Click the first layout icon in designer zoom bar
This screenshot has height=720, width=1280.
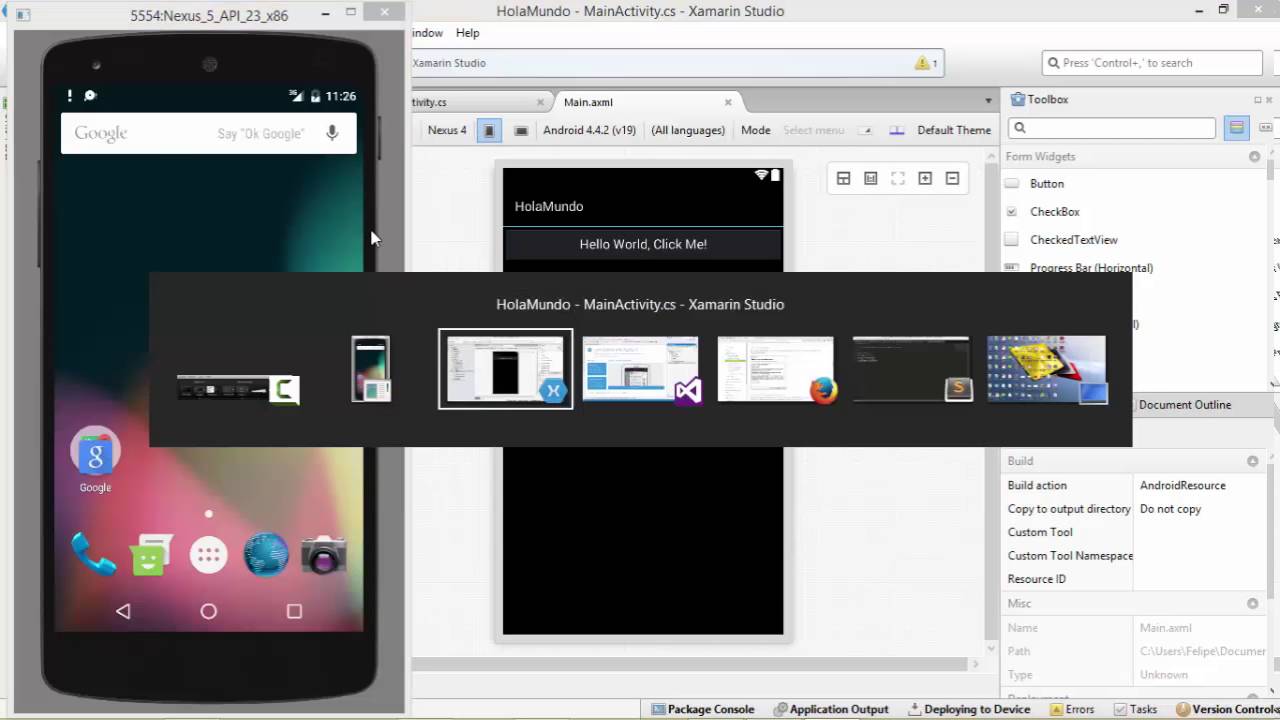(x=843, y=178)
